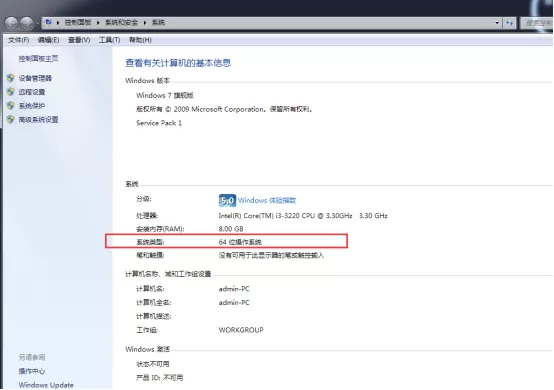Viewport: 554px width, 390px height.
Task: Click 控制面板 in the breadcrumb path
Action: [x=78, y=23]
